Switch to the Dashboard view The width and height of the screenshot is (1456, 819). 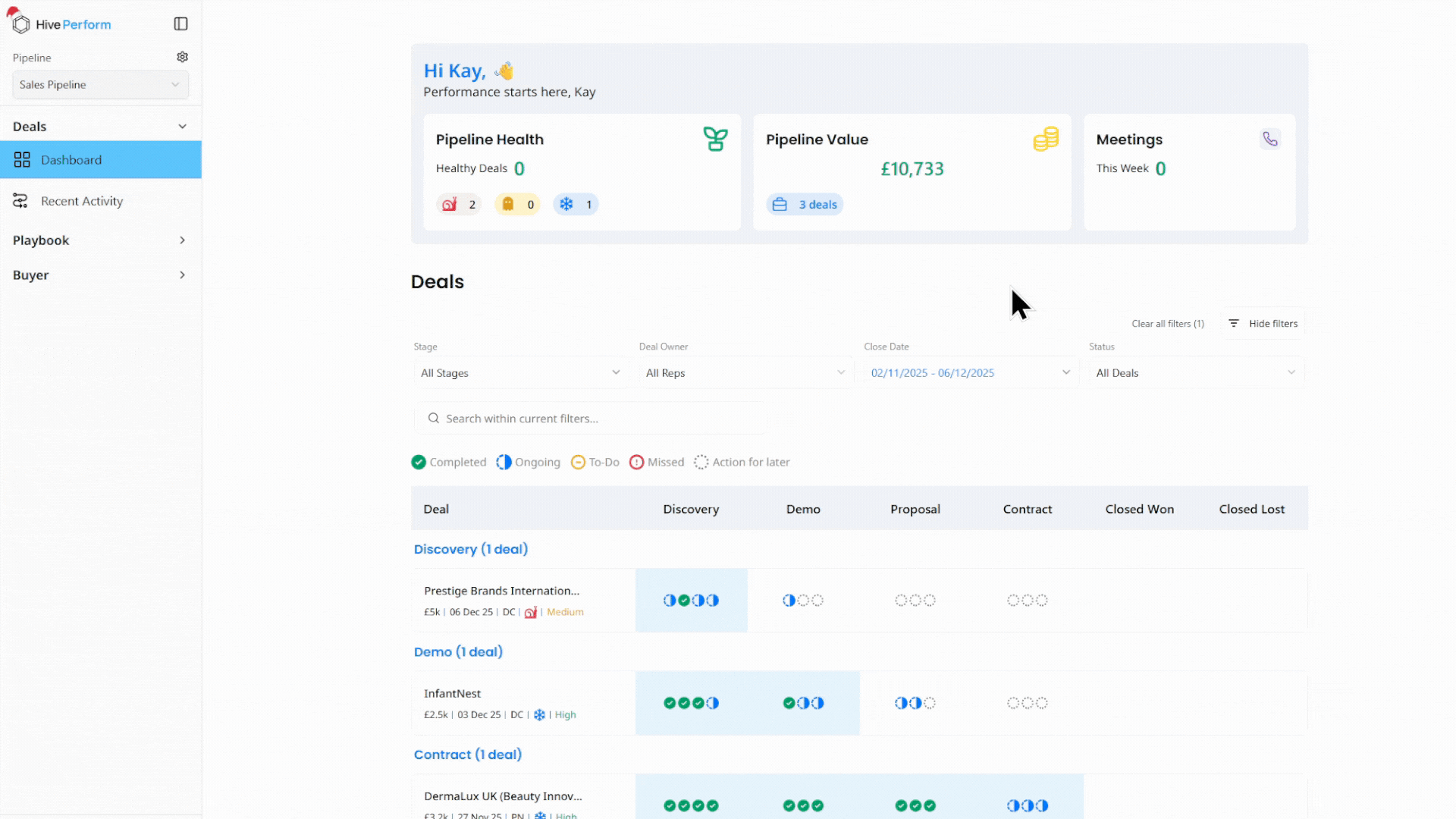click(71, 159)
